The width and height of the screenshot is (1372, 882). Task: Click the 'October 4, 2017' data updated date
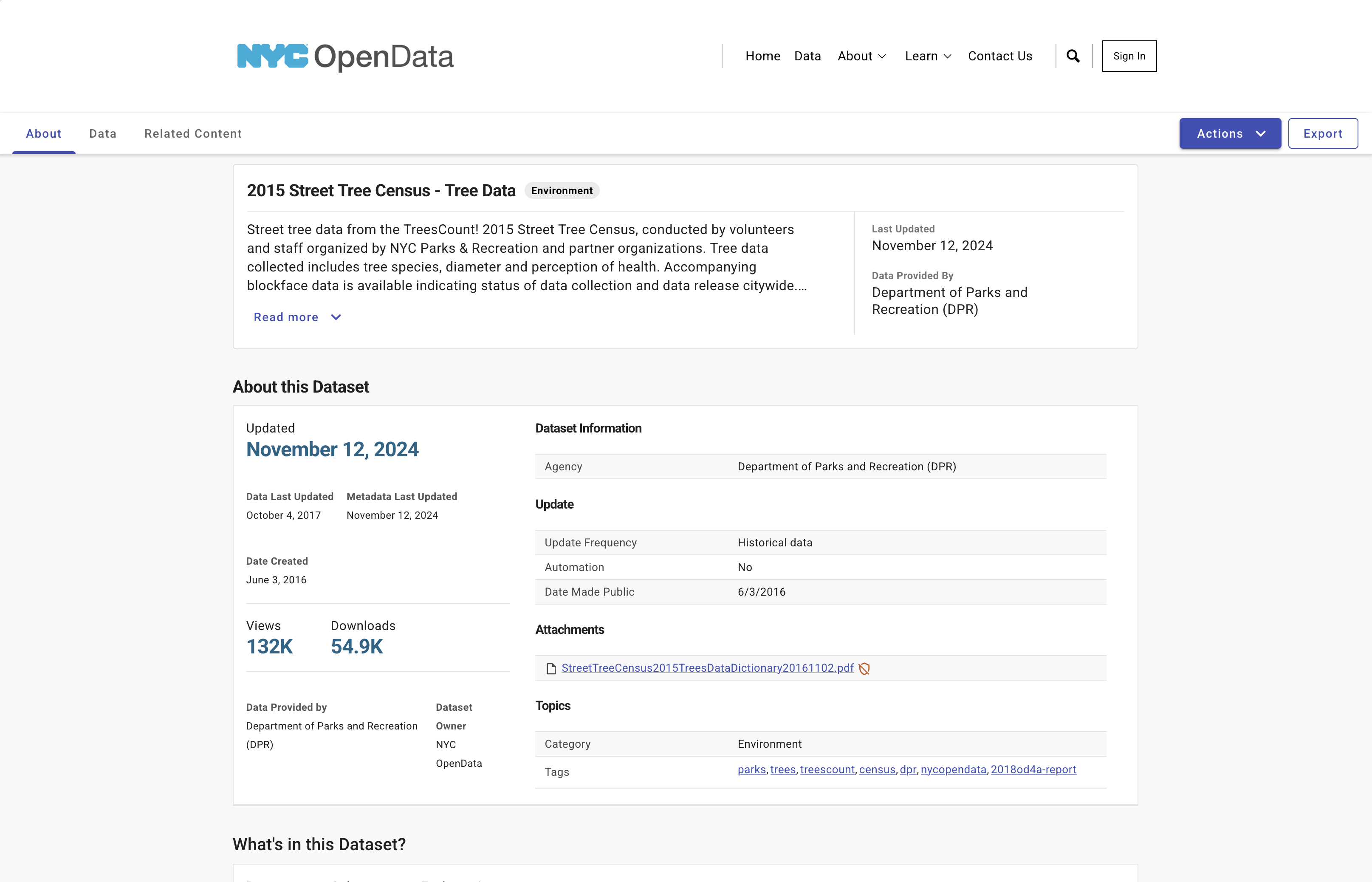point(283,515)
